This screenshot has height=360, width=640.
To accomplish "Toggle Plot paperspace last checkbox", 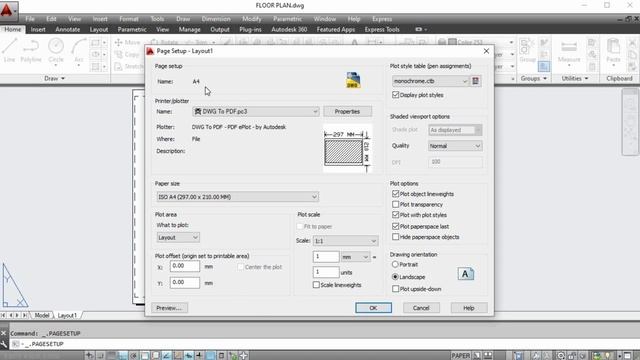I will [395, 226].
